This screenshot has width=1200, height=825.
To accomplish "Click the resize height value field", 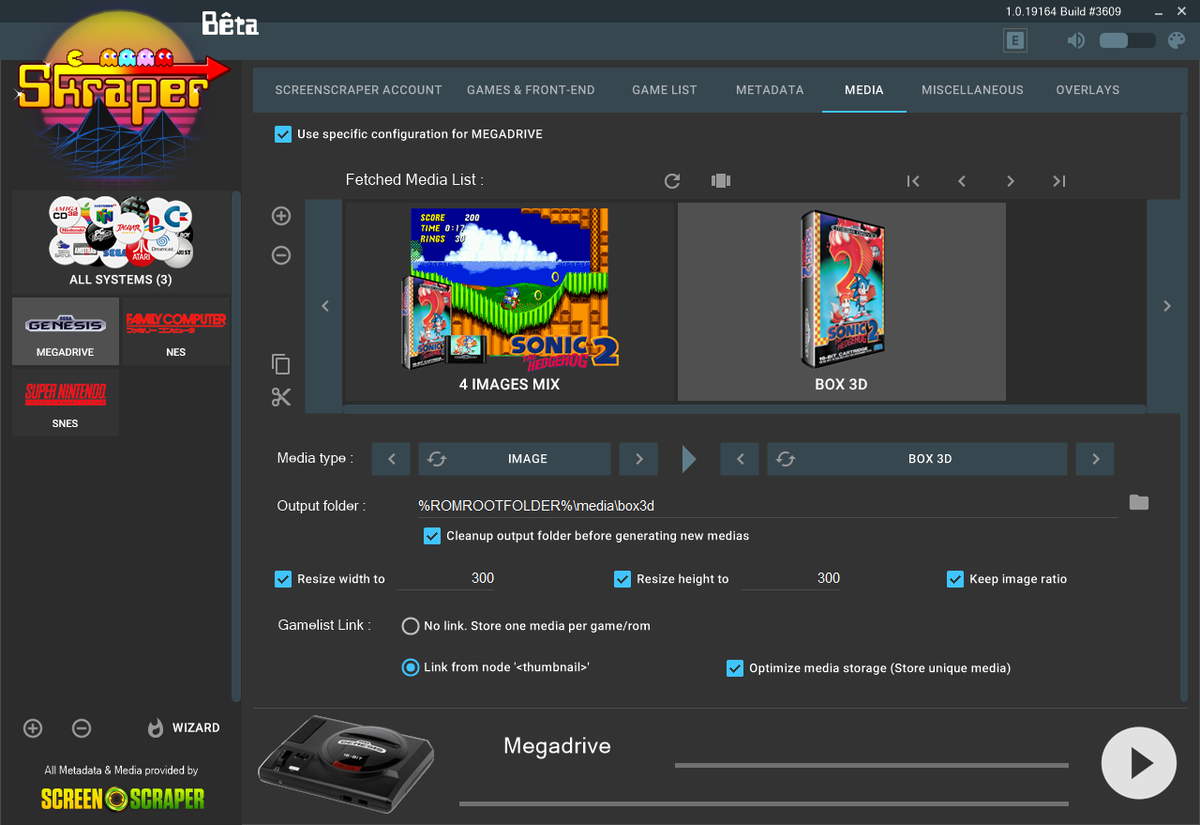I will (x=791, y=579).
